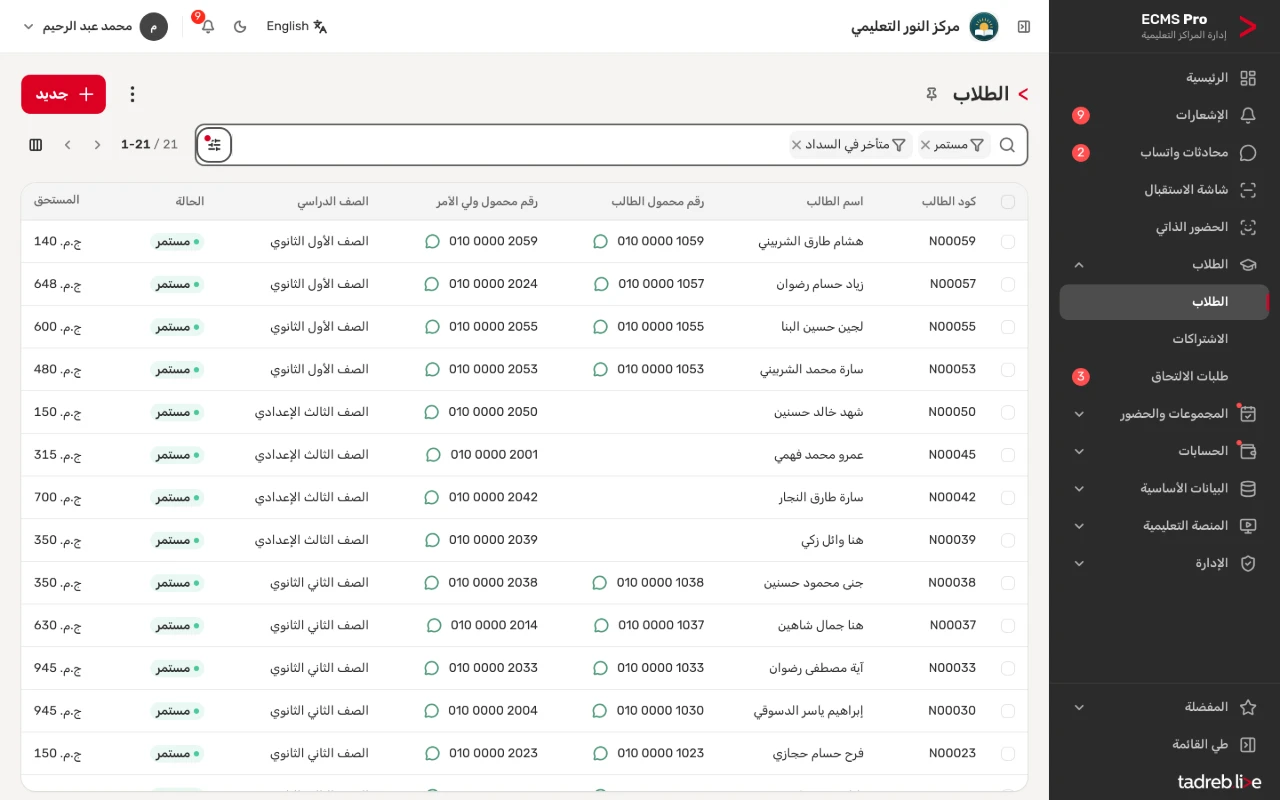Check the row N00055 checkbox
This screenshot has height=800, width=1280.
1007,327
